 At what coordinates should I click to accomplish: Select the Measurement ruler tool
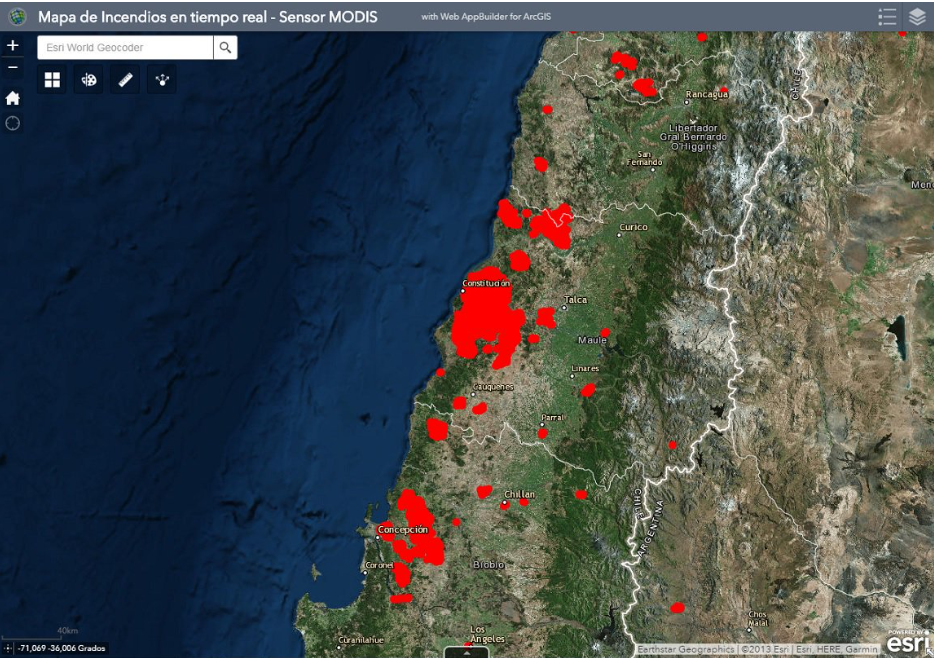pos(124,80)
